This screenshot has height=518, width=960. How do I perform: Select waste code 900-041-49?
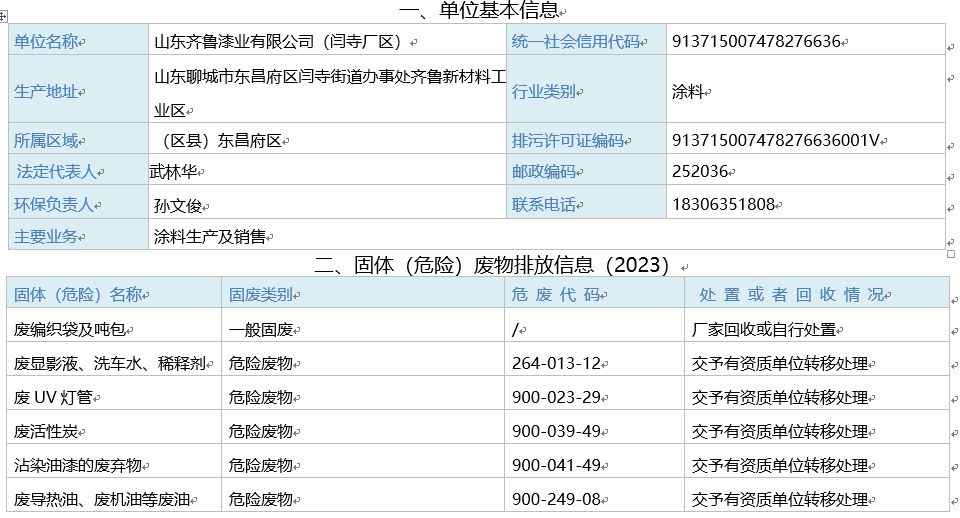(556, 465)
